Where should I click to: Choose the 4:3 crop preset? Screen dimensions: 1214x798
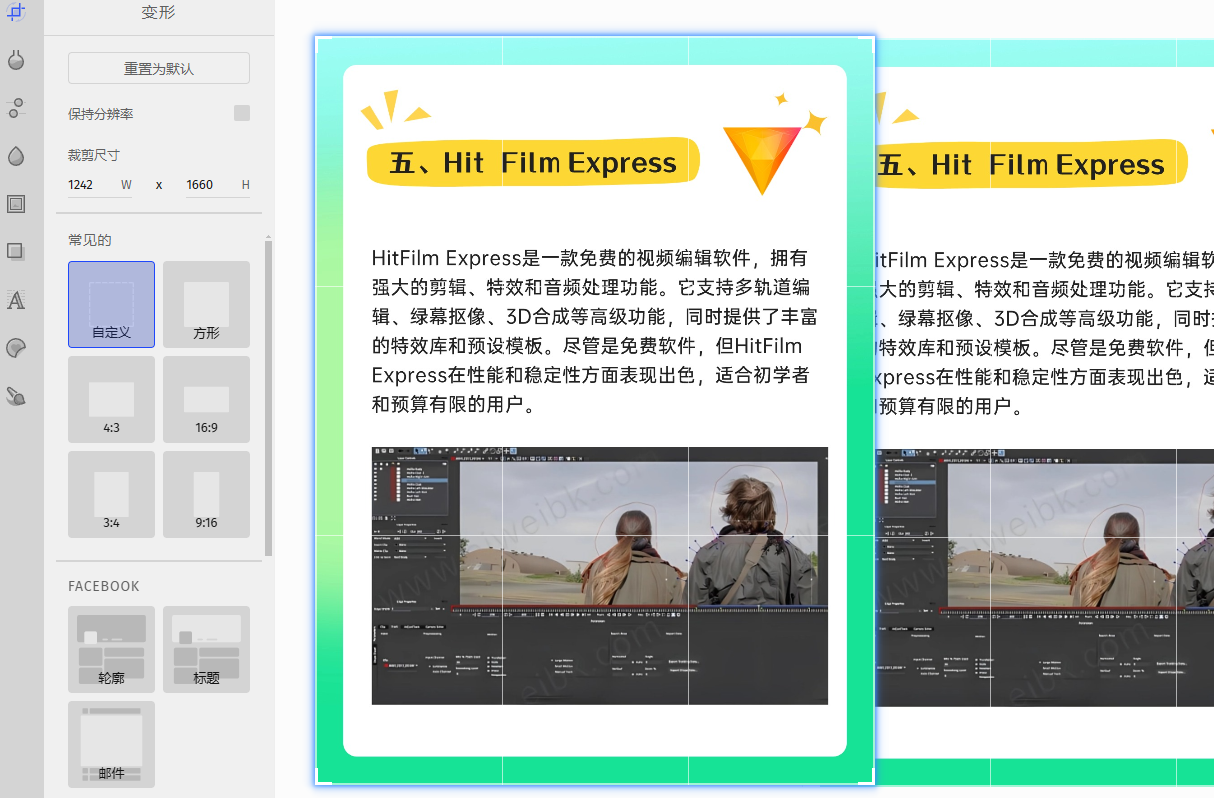(x=111, y=399)
